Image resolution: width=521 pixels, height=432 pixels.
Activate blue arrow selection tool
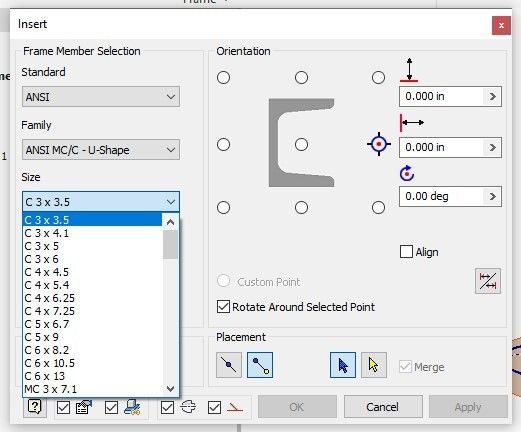pyautogui.click(x=343, y=365)
